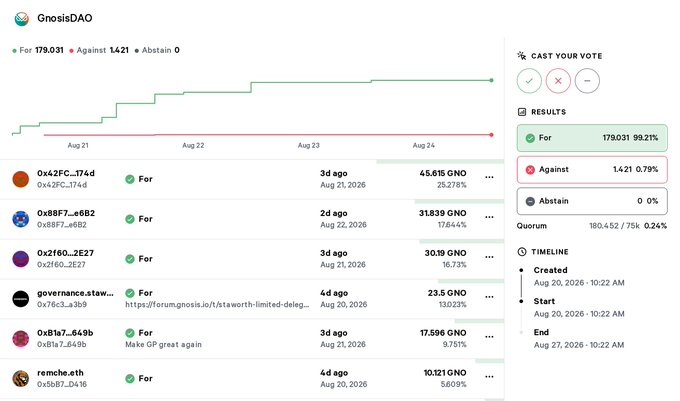Click the Quorum 180.452 / 75k value

coord(614,226)
